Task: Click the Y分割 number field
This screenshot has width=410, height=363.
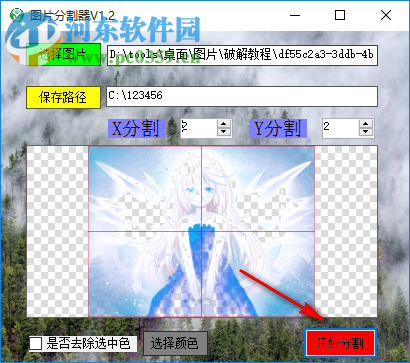Action: 341,128
